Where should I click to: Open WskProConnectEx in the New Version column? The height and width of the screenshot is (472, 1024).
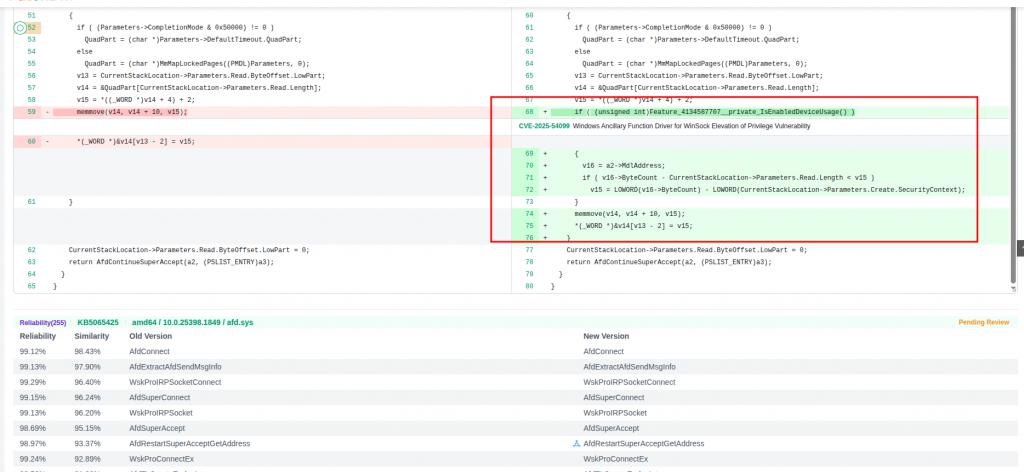pyautogui.click(x=613, y=458)
